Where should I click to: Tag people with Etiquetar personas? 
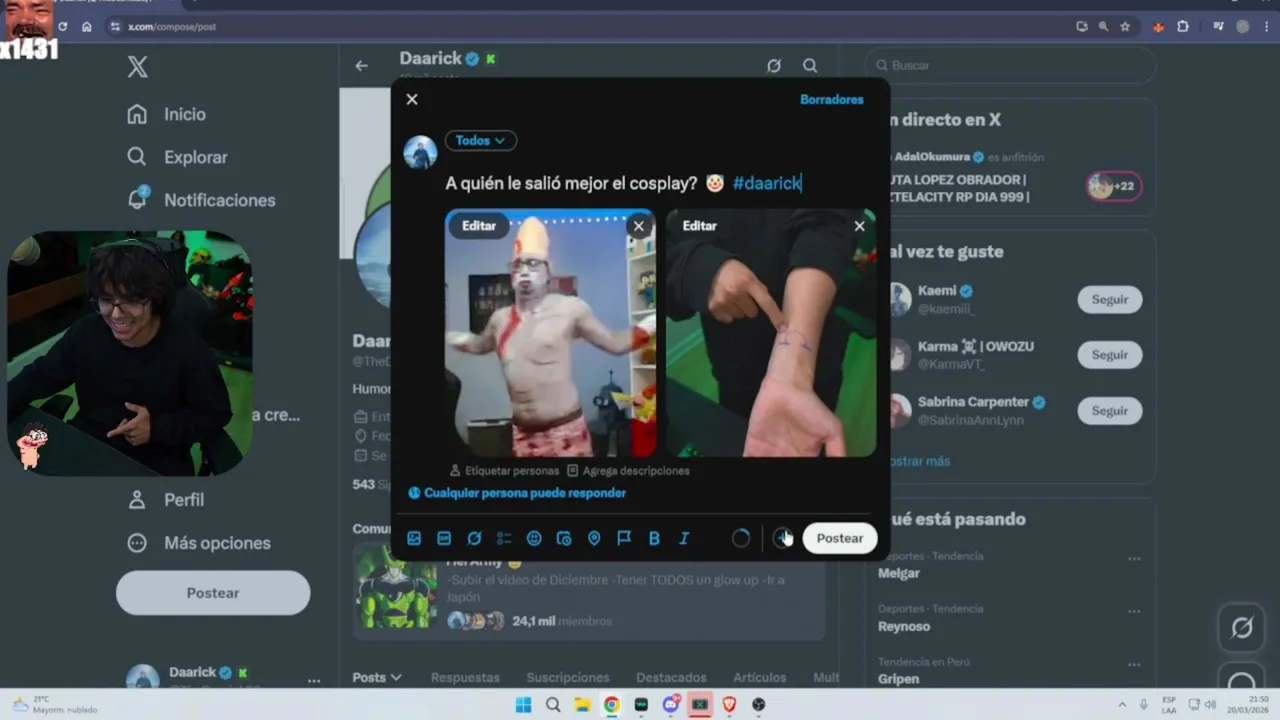[504, 470]
